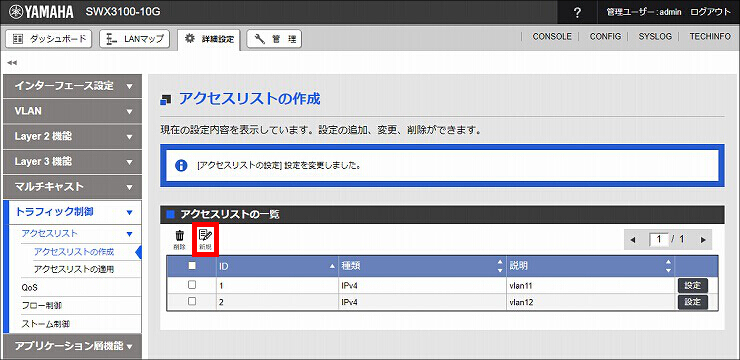
Task: Click the info icon in the message box
Action: [x=181, y=166]
